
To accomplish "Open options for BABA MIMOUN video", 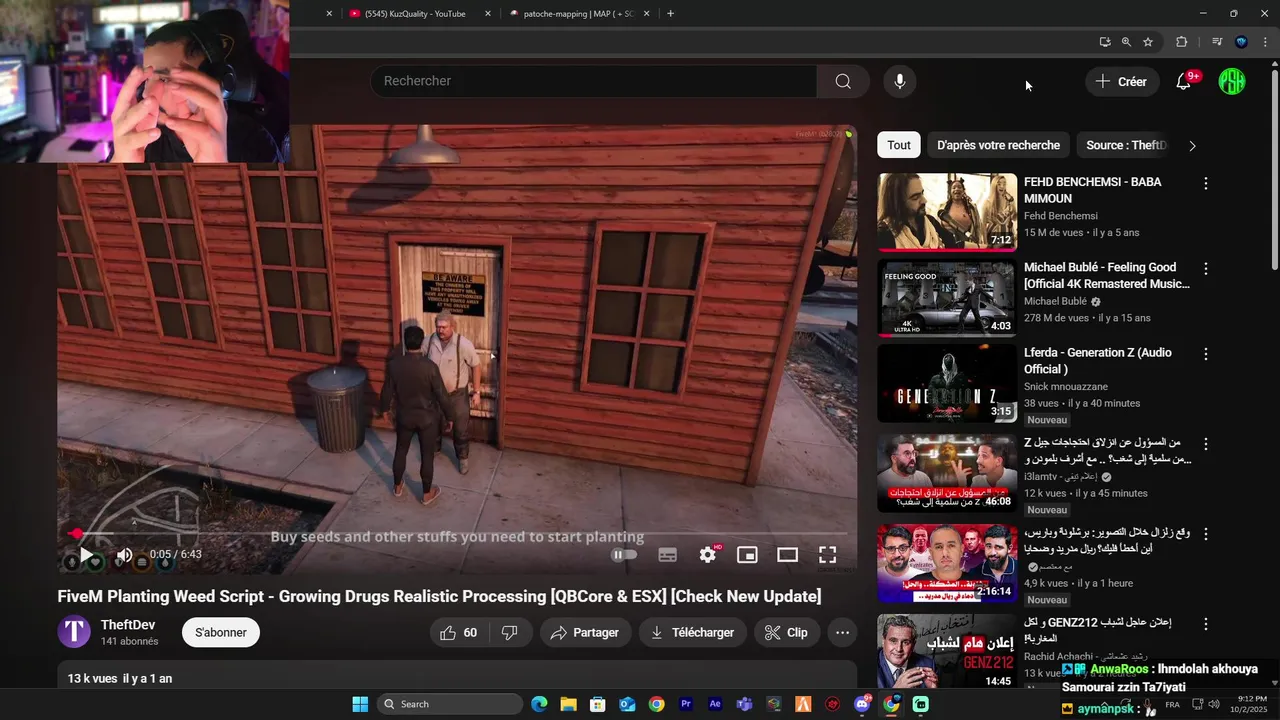I will [1206, 184].
